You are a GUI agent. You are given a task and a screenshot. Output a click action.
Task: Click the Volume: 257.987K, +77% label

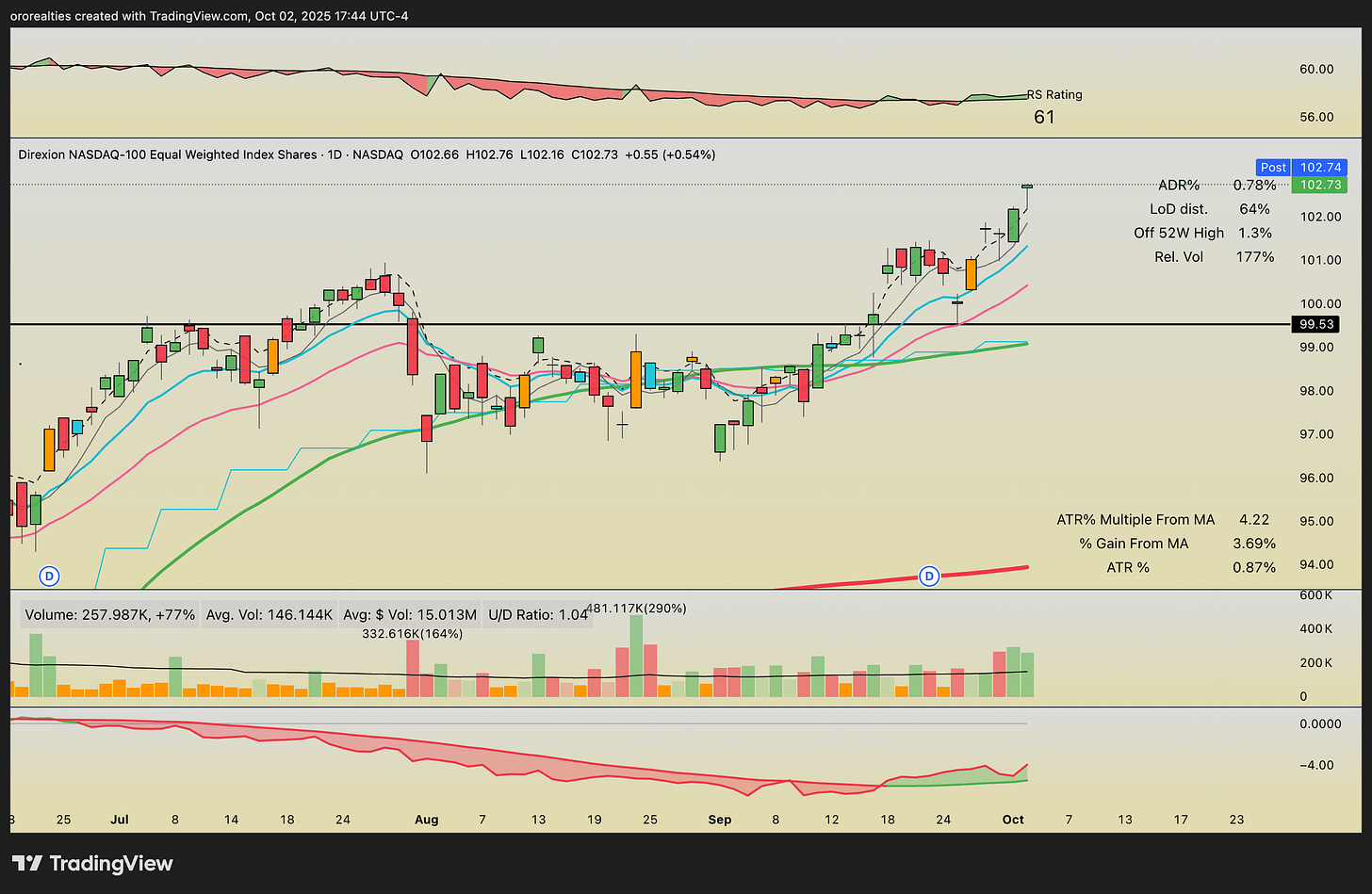[x=109, y=615]
